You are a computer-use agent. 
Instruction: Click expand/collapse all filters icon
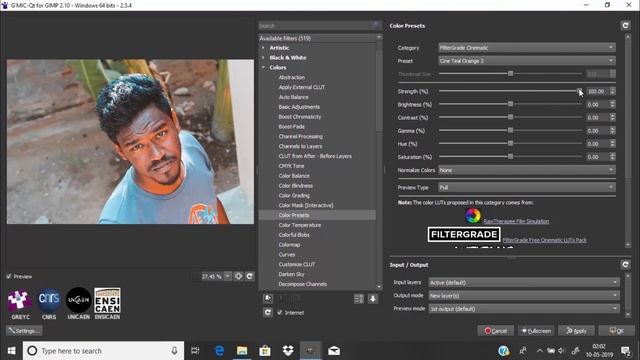pos(359,299)
